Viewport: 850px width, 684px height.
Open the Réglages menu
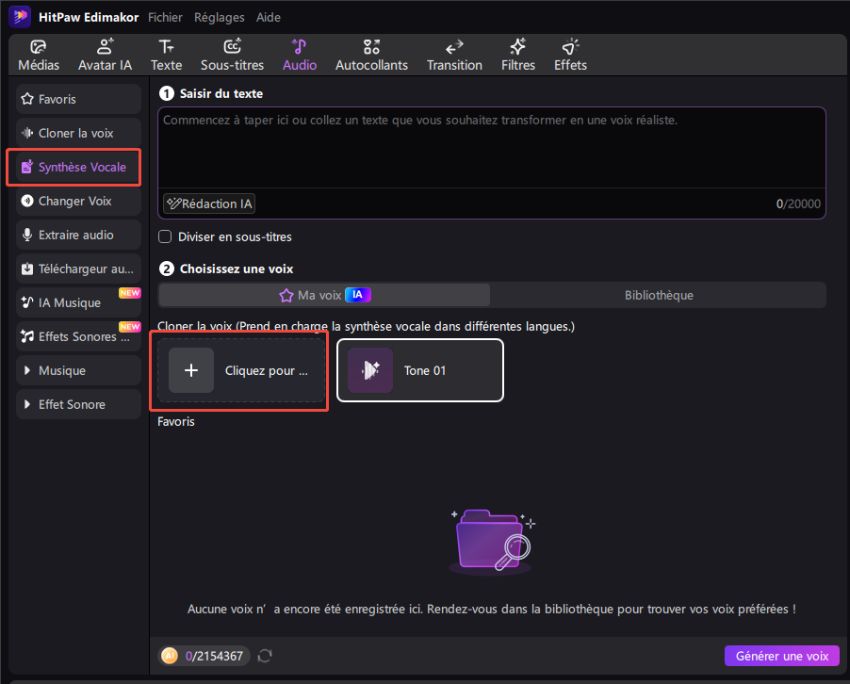(x=218, y=17)
